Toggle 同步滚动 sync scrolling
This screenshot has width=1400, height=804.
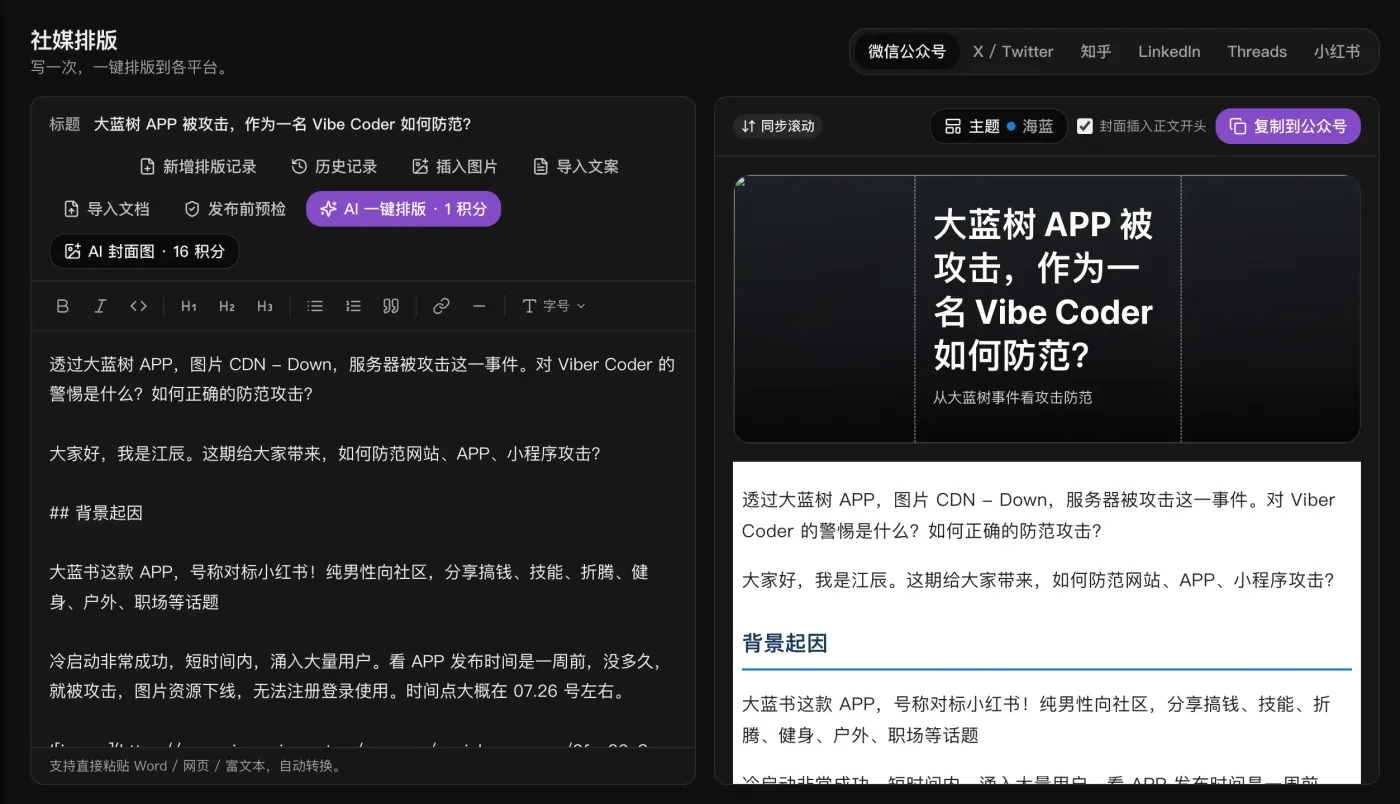pos(778,126)
